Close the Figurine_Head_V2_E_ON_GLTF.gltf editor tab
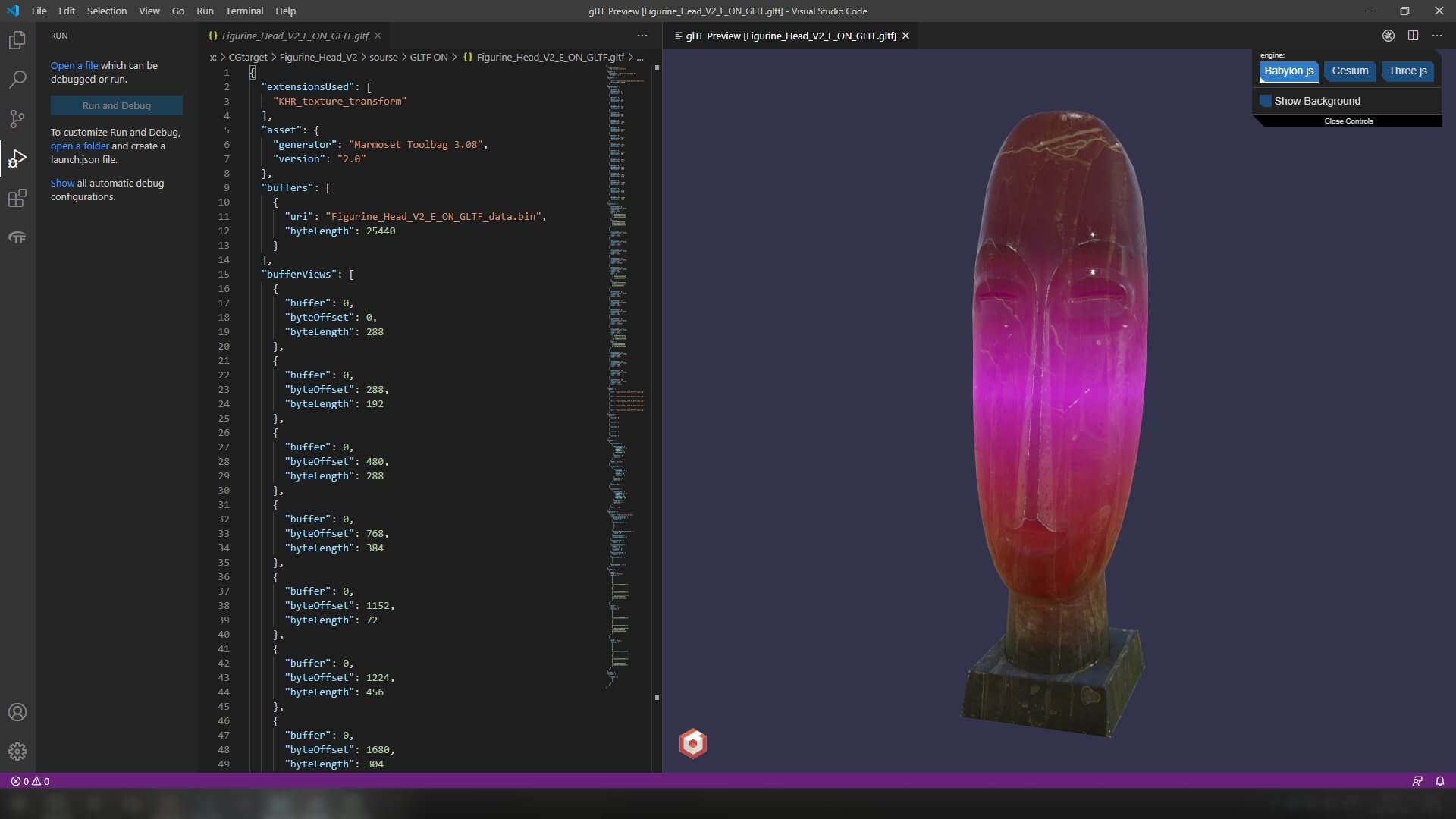Viewport: 1456px width, 819px height. point(378,36)
